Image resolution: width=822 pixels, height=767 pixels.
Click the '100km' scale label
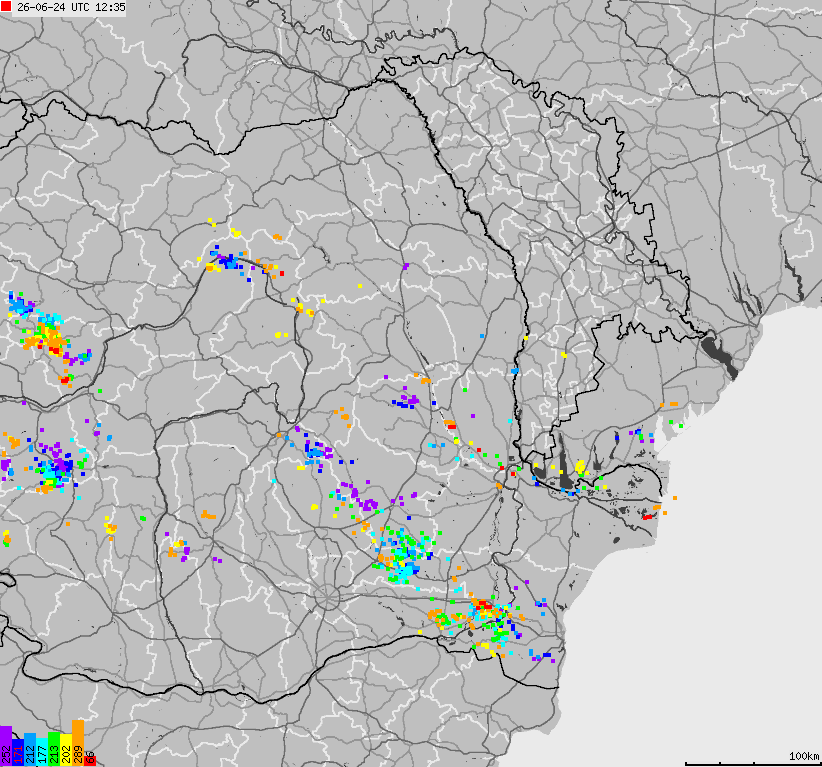pos(804,755)
